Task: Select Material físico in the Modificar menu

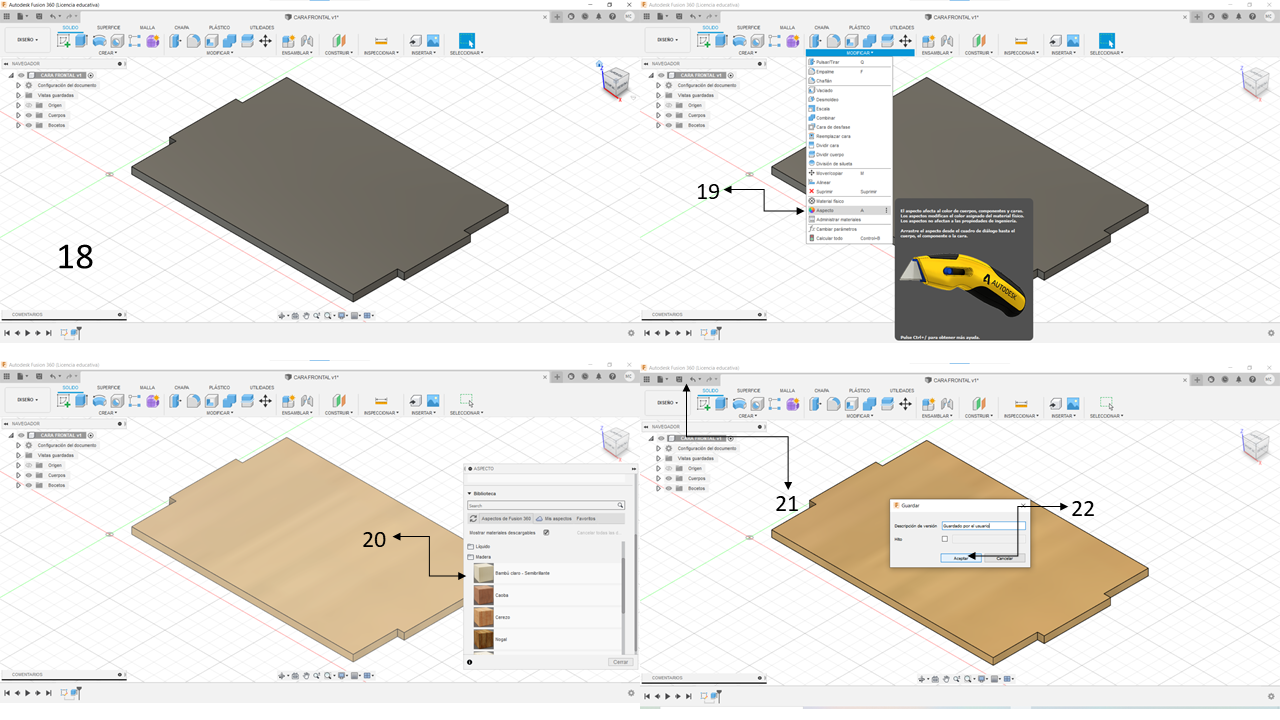Action: pos(848,201)
